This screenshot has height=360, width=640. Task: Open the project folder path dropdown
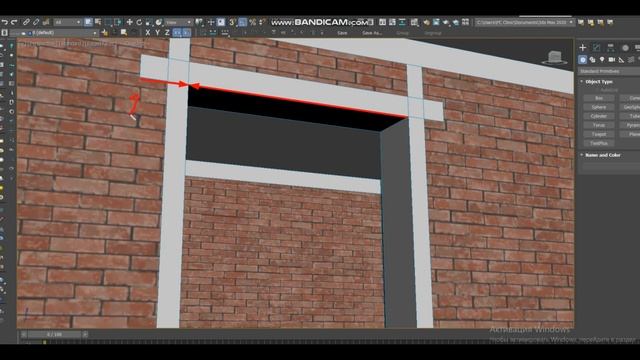point(525,22)
